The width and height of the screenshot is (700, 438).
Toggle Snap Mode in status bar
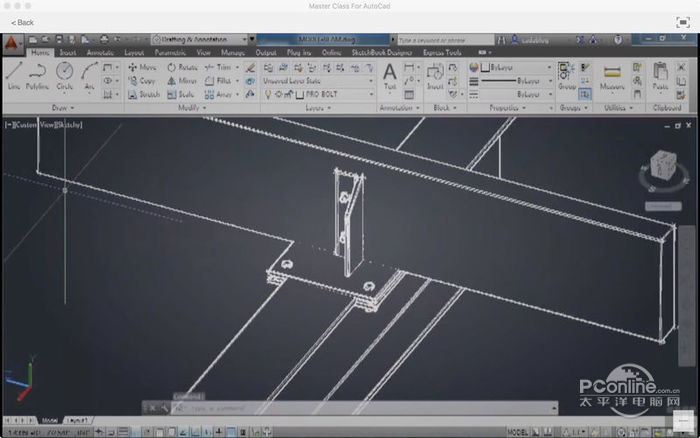[x=111, y=432]
